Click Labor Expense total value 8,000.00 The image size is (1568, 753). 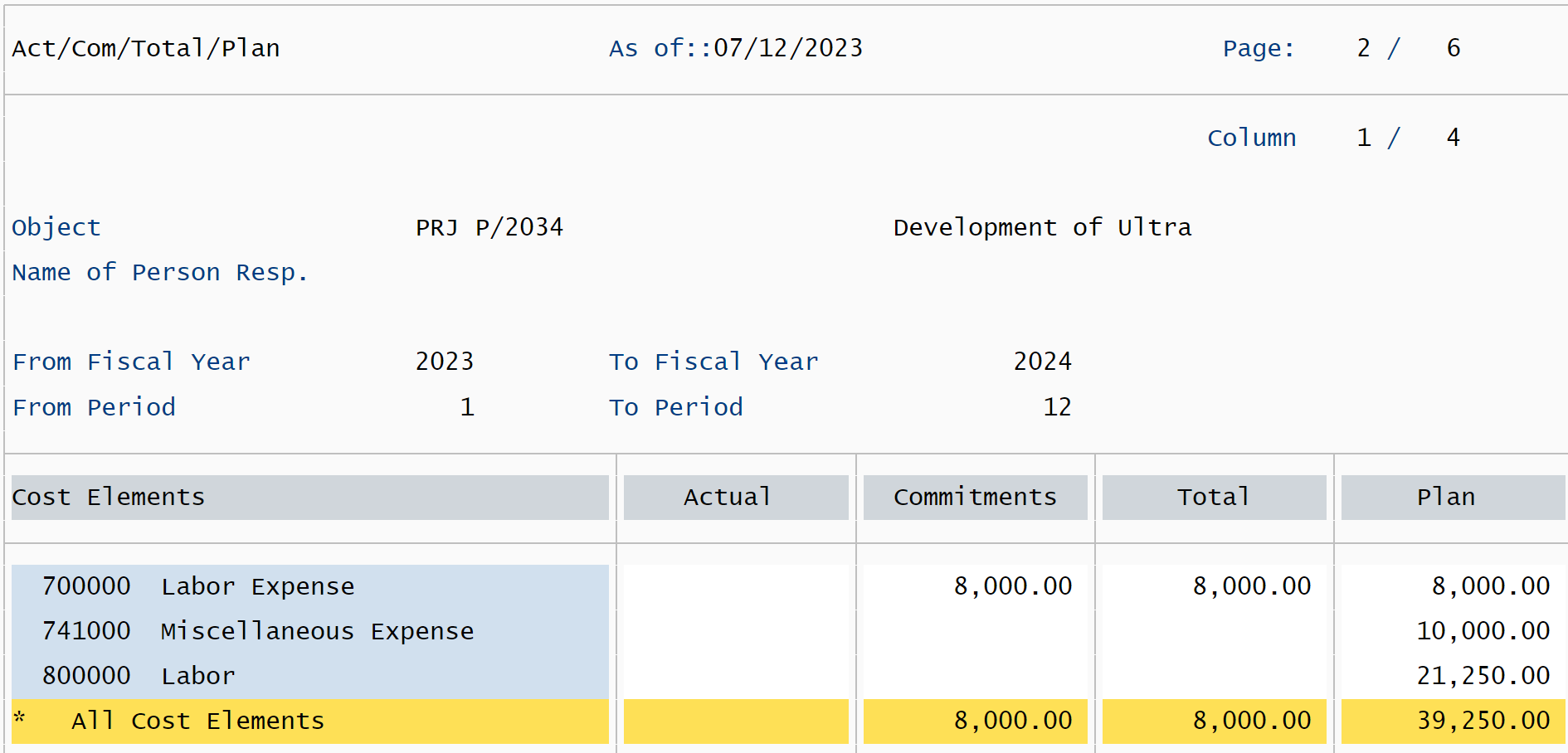[x=1252, y=586]
